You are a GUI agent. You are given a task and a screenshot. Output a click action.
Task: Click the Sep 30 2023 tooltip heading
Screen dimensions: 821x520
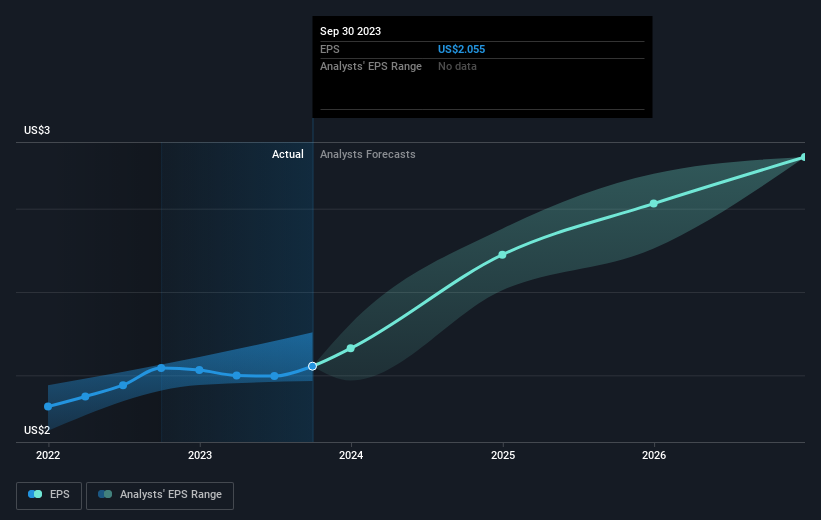pyautogui.click(x=351, y=31)
